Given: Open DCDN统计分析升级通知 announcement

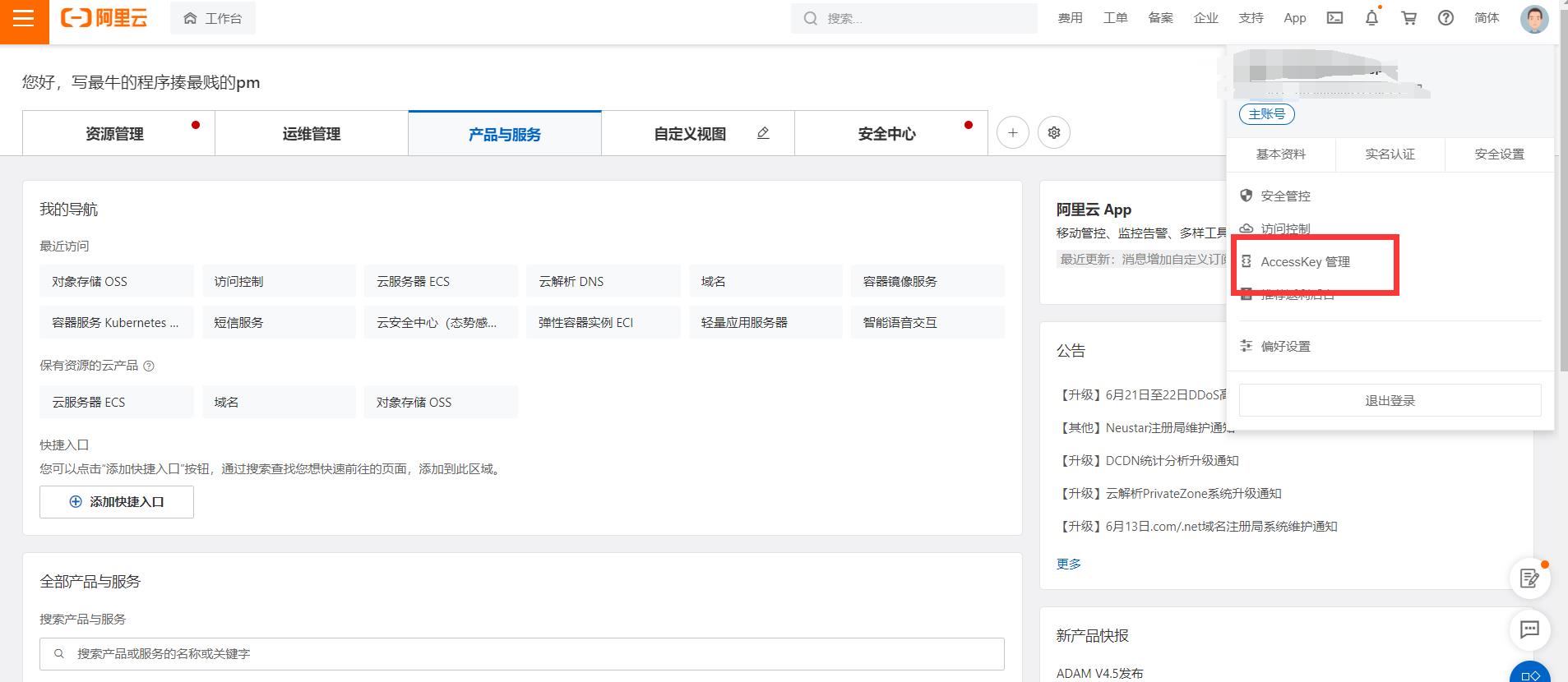Looking at the screenshot, I should [1148, 461].
